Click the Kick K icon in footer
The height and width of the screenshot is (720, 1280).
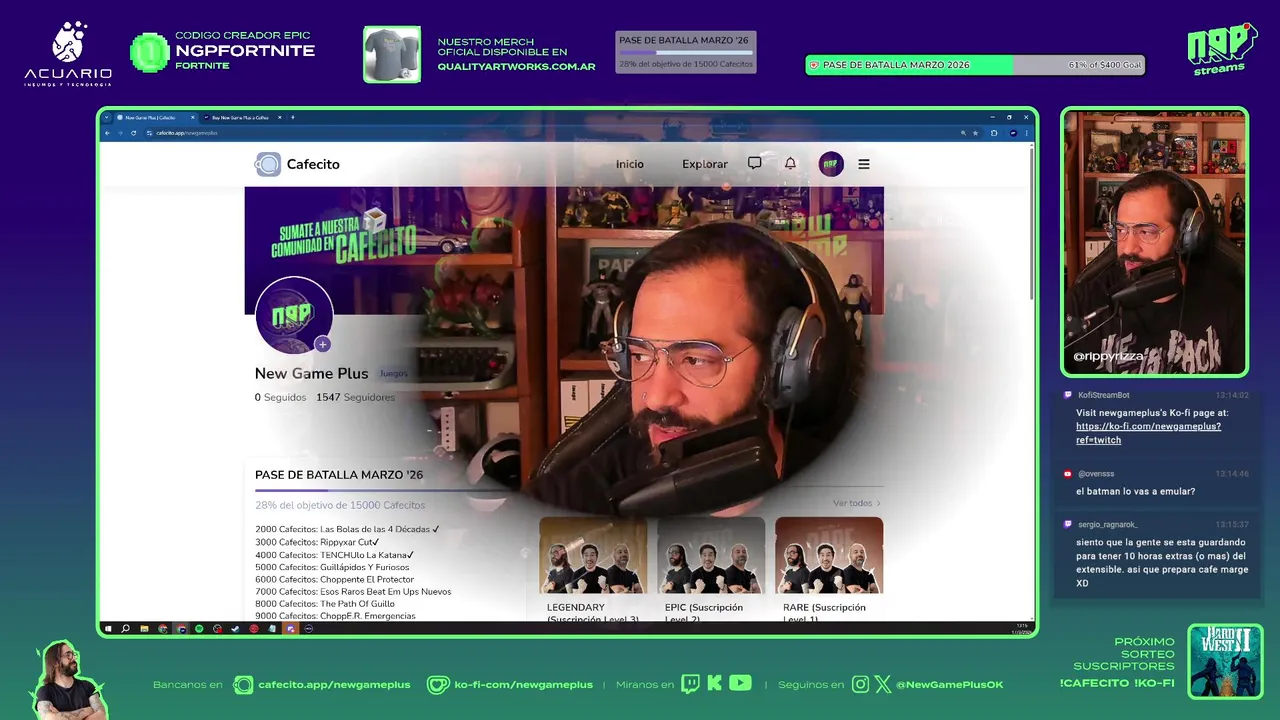point(714,684)
